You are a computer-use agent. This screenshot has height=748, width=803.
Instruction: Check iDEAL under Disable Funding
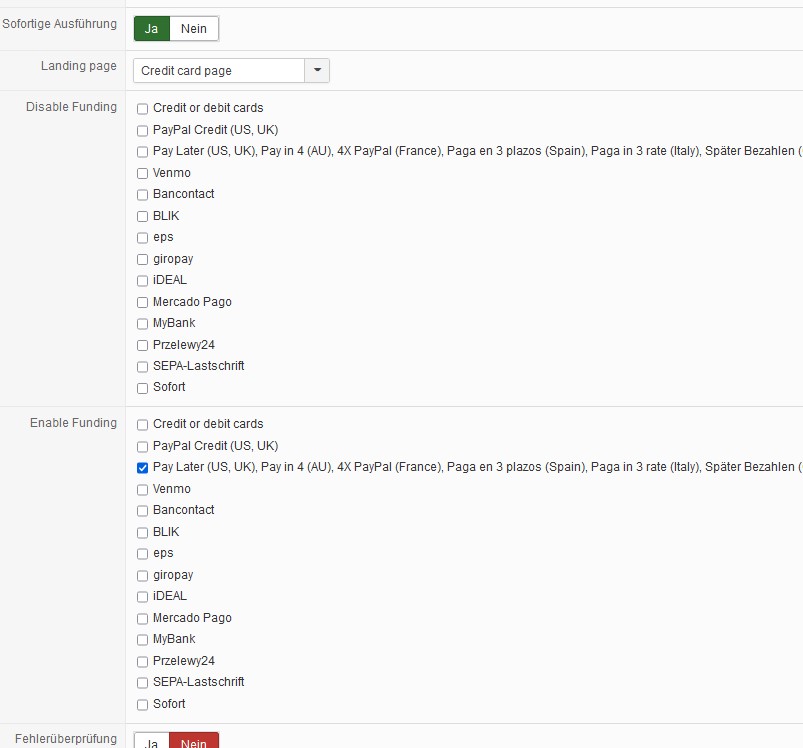pos(142,281)
